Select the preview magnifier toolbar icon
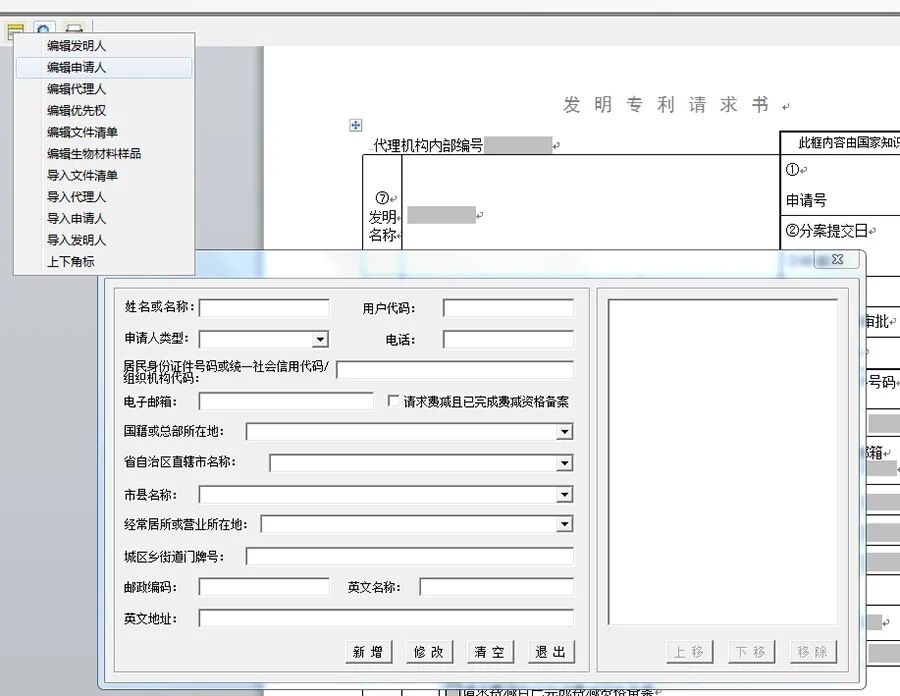Viewport: 900px width, 696px height. click(x=43, y=30)
